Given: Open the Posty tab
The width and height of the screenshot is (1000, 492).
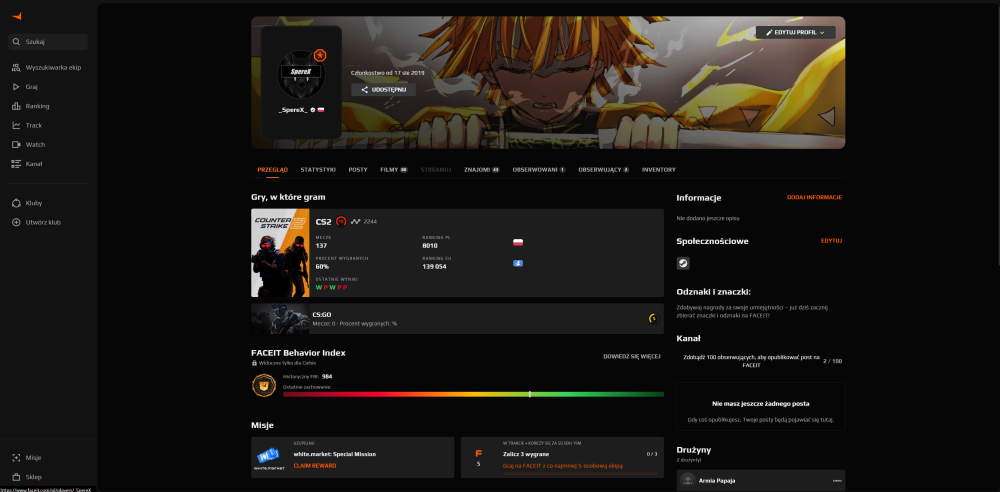Looking at the screenshot, I should pyautogui.click(x=358, y=170).
